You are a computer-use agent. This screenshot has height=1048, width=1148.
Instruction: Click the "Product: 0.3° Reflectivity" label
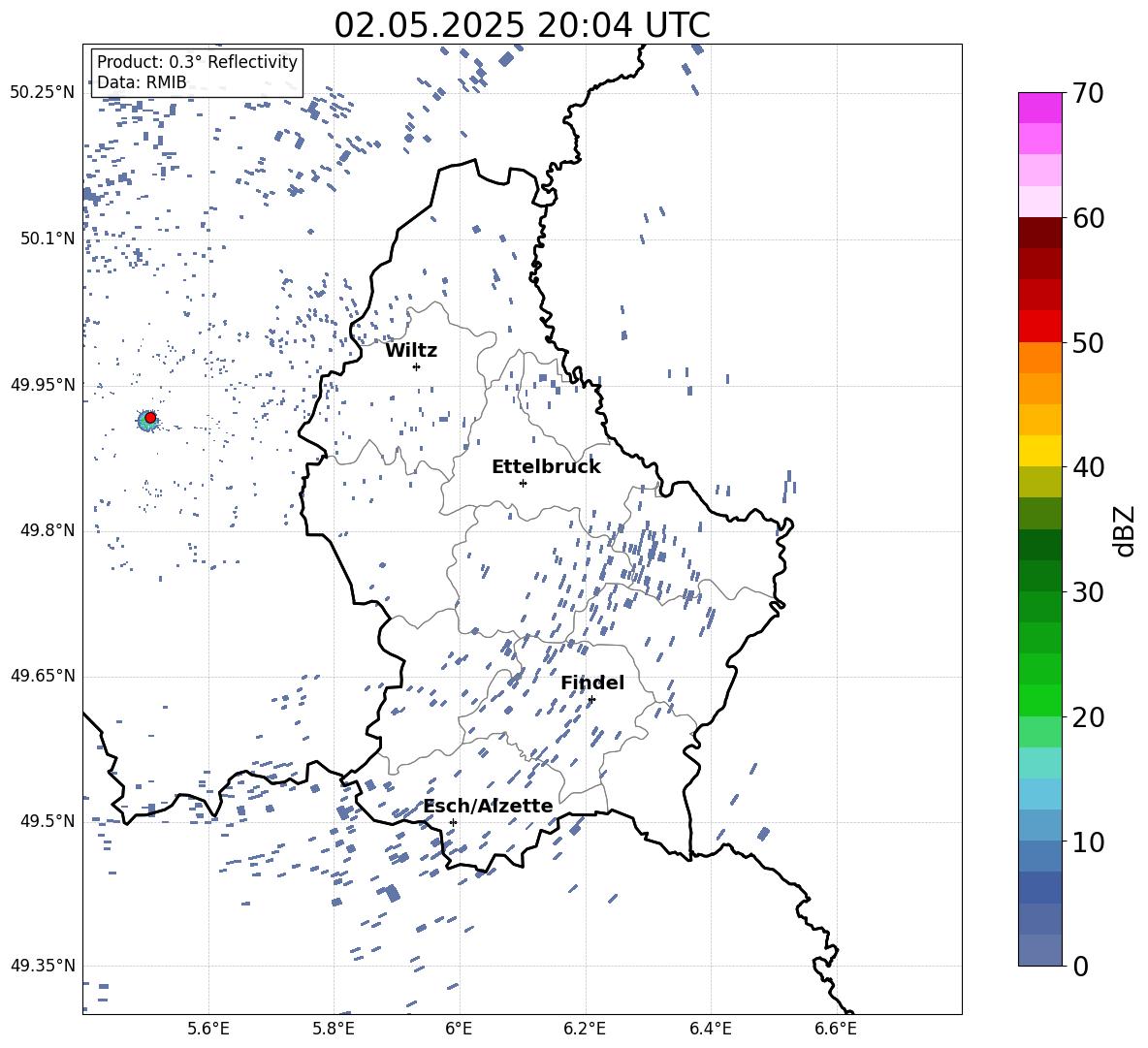pos(197,61)
